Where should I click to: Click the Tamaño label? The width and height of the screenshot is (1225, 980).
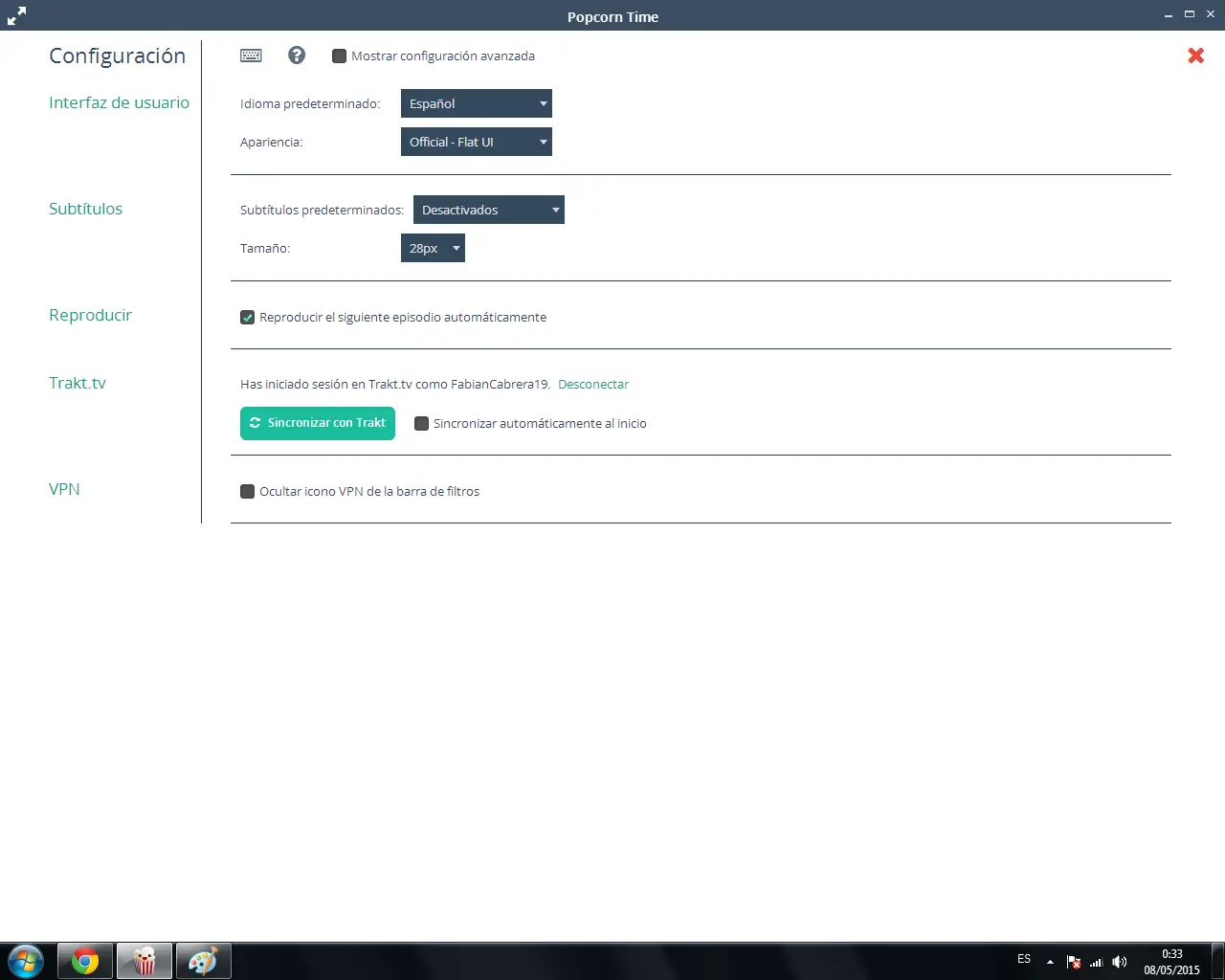(x=265, y=249)
